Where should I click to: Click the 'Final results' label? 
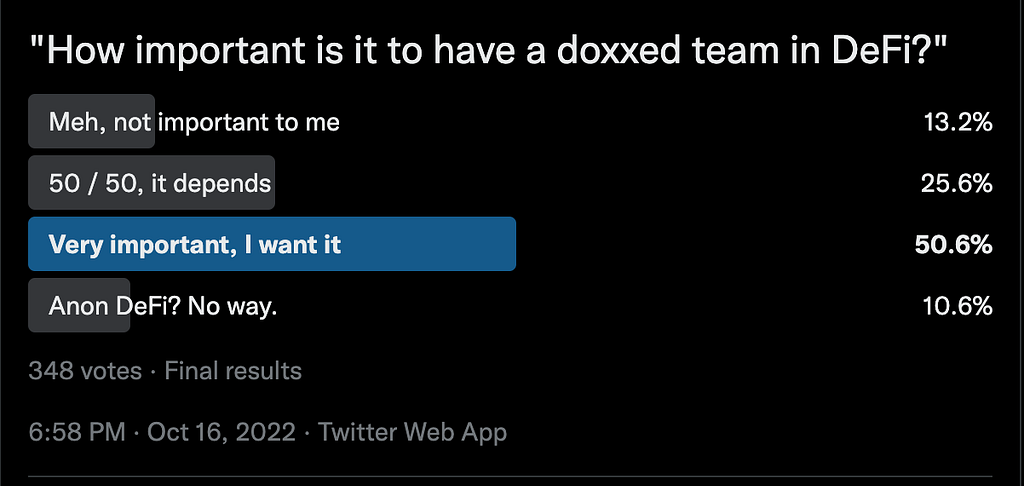tap(233, 371)
